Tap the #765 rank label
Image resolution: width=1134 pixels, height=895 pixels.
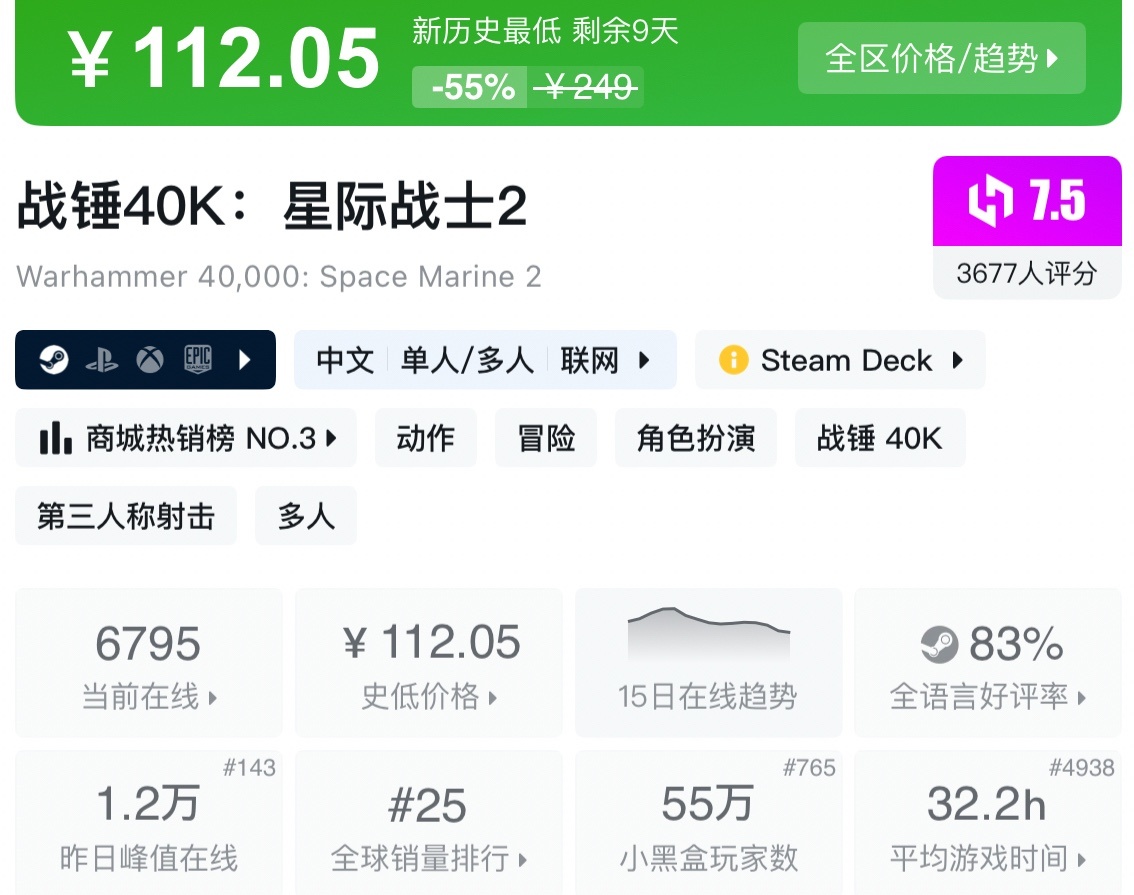(809, 767)
